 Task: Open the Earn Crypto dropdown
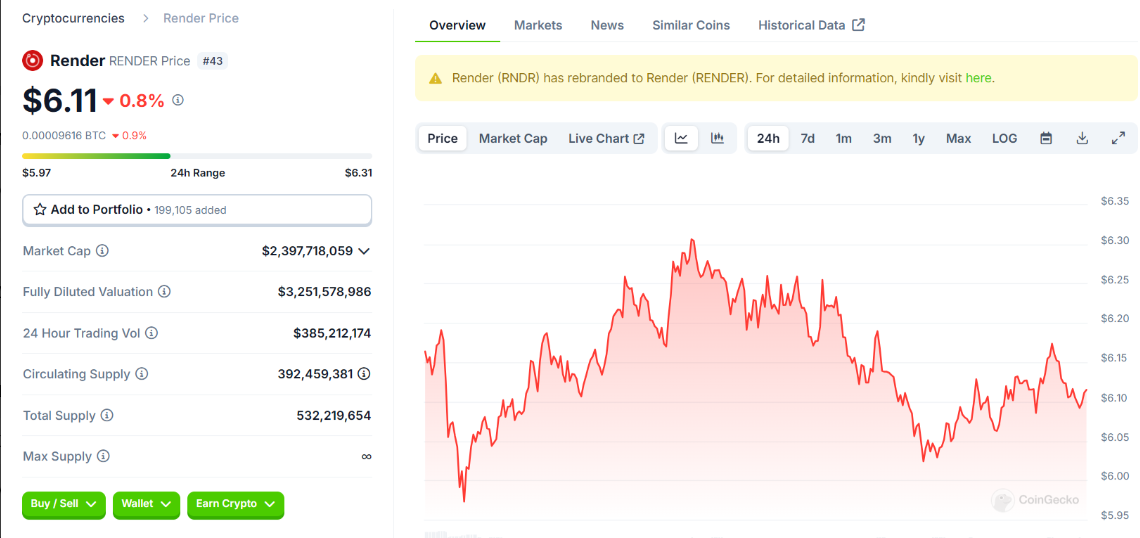[236, 504]
